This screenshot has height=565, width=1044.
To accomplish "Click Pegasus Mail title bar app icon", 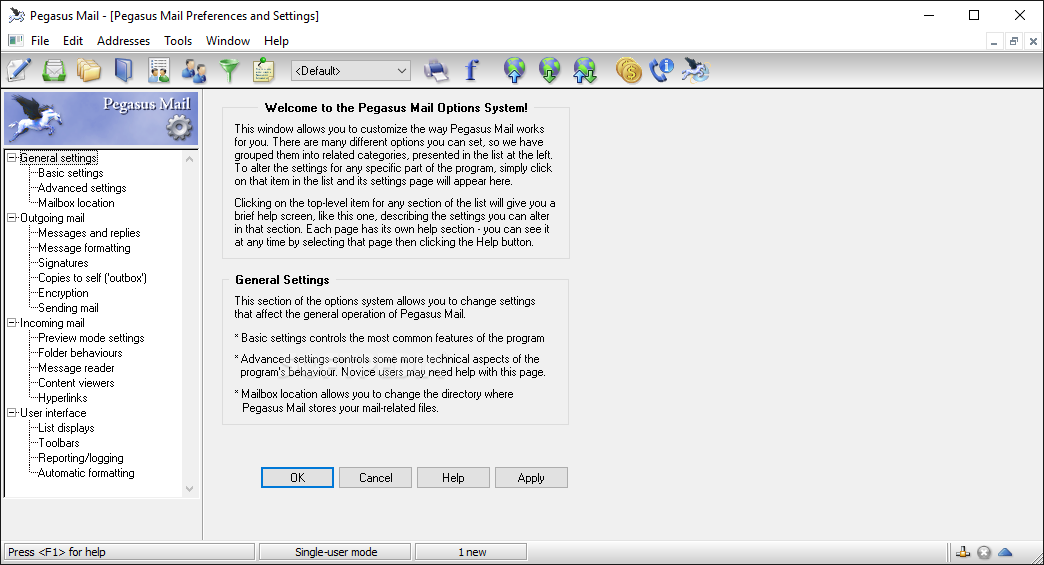I will point(17,15).
